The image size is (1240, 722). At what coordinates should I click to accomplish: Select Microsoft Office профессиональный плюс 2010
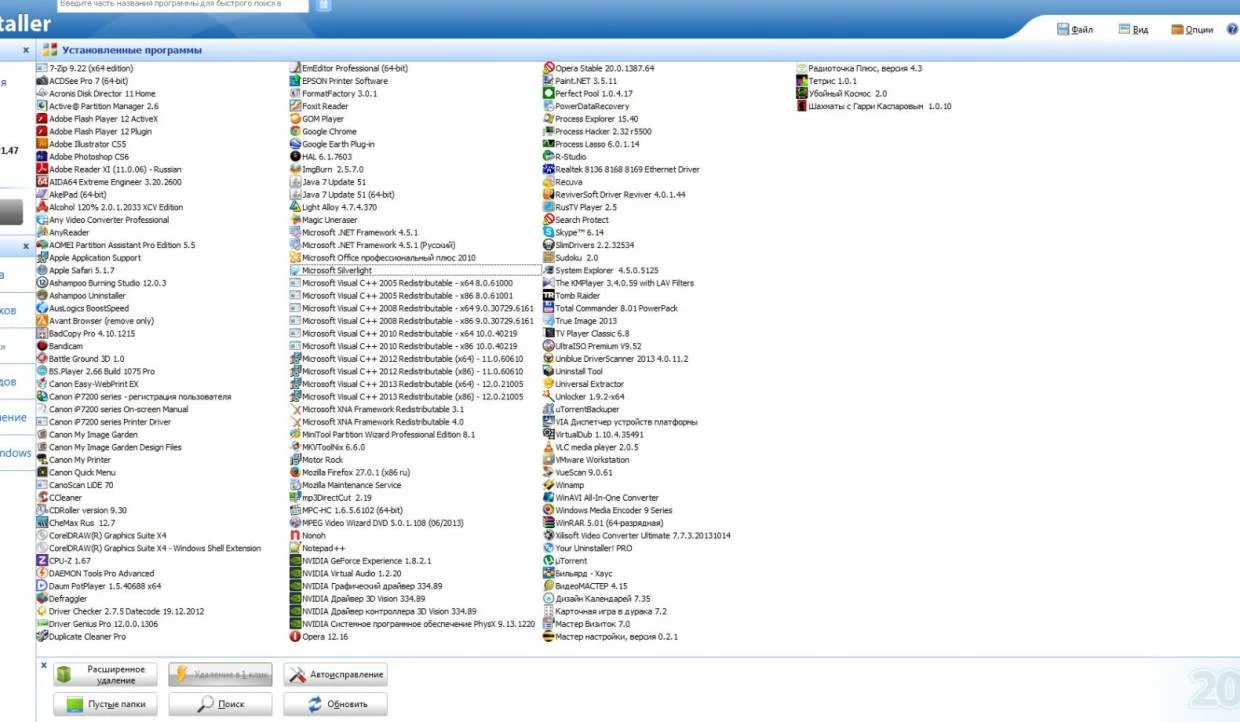382,258
